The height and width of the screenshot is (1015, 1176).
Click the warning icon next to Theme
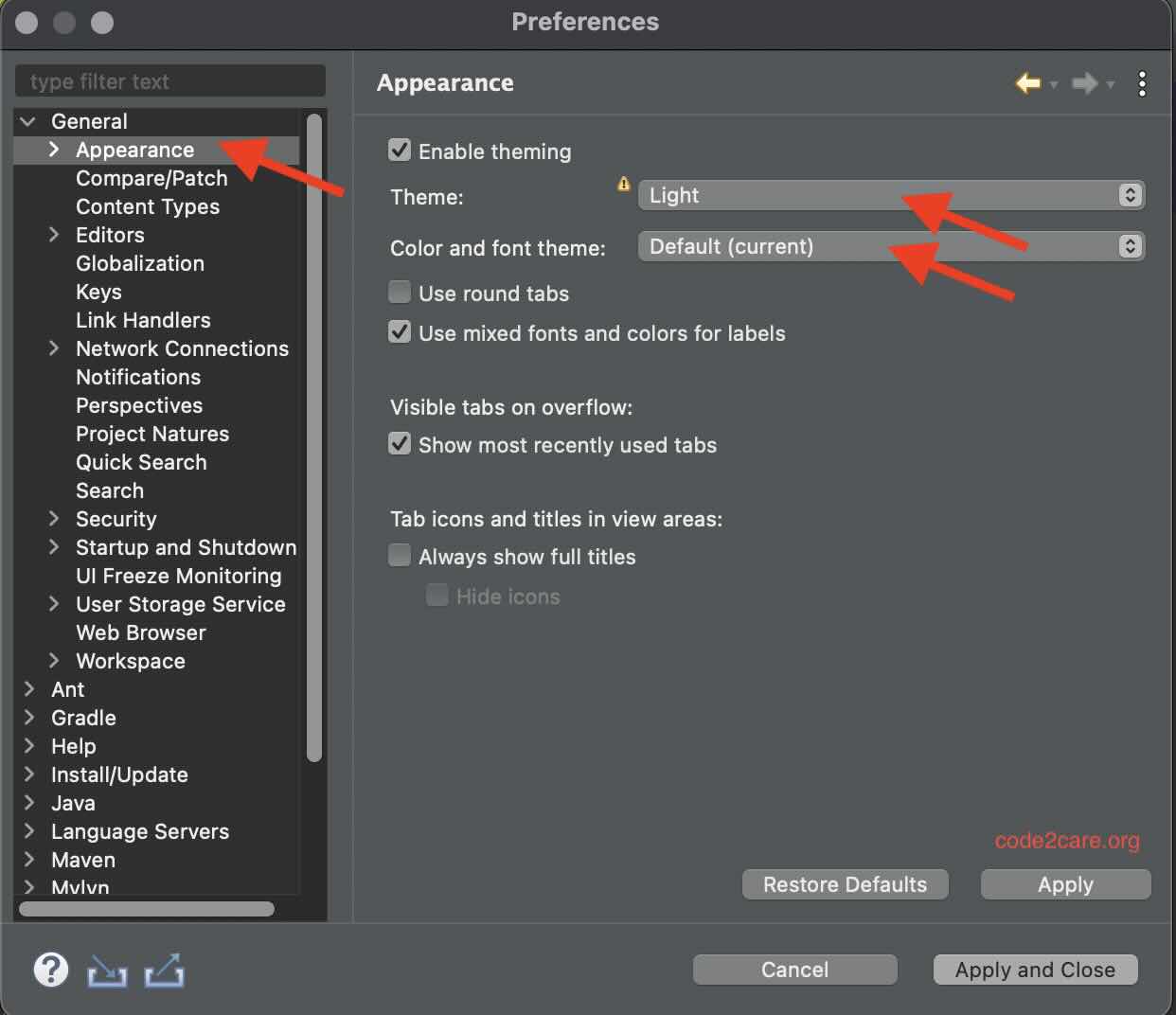(x=623, y=184)
